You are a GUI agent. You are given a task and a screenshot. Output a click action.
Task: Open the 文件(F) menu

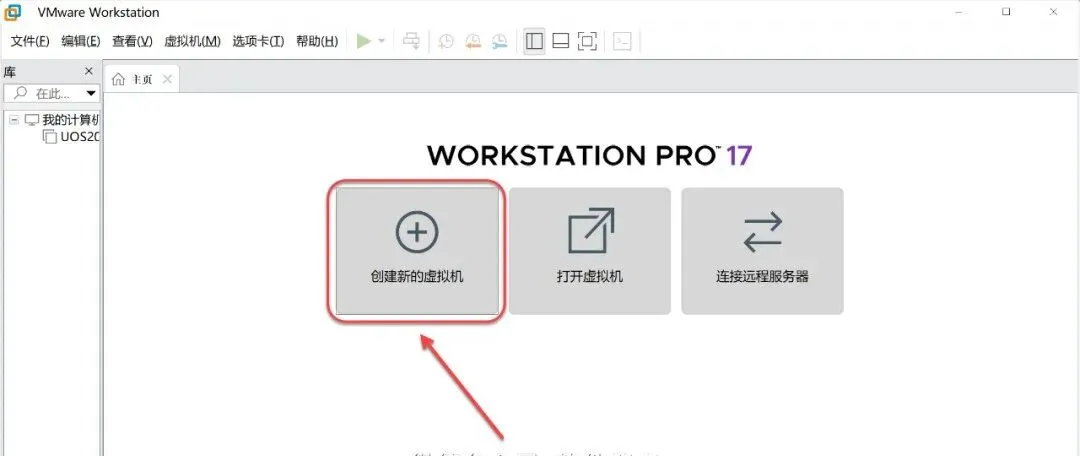[30, 41]
